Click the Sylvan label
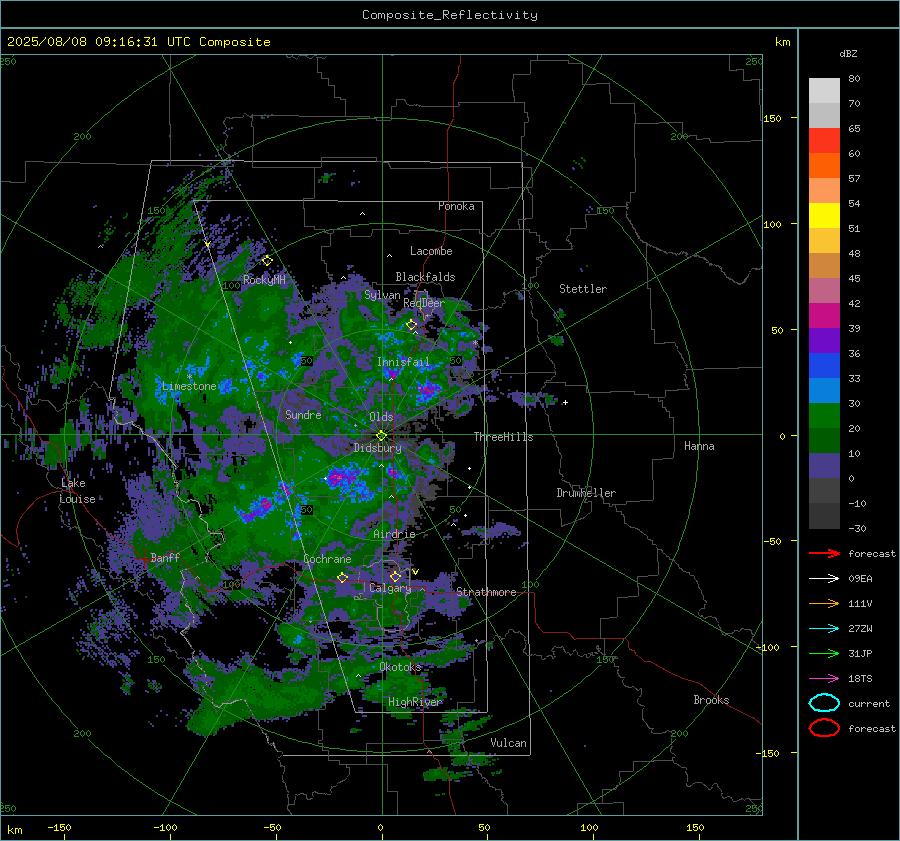 click(382, 296)
